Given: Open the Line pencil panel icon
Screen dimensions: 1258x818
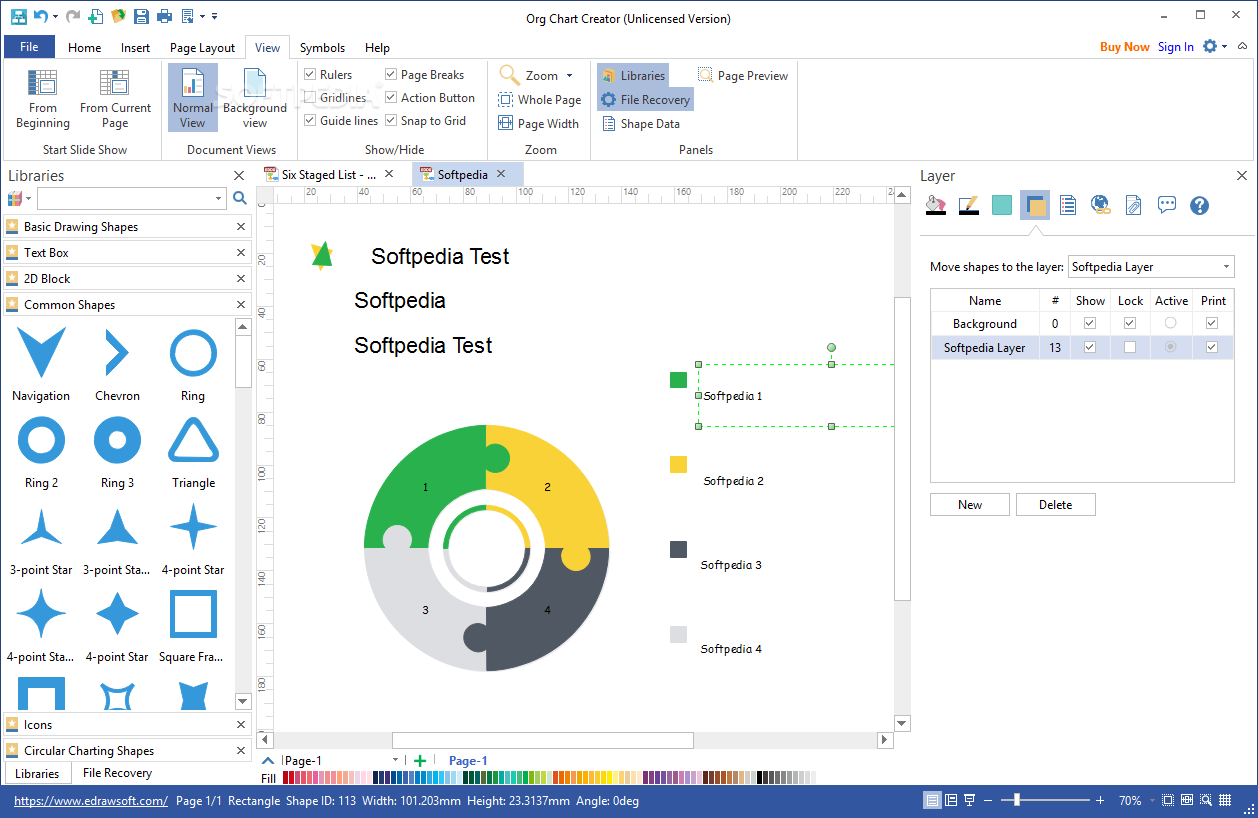Looking at the screenshot, I should coord(968,205).
